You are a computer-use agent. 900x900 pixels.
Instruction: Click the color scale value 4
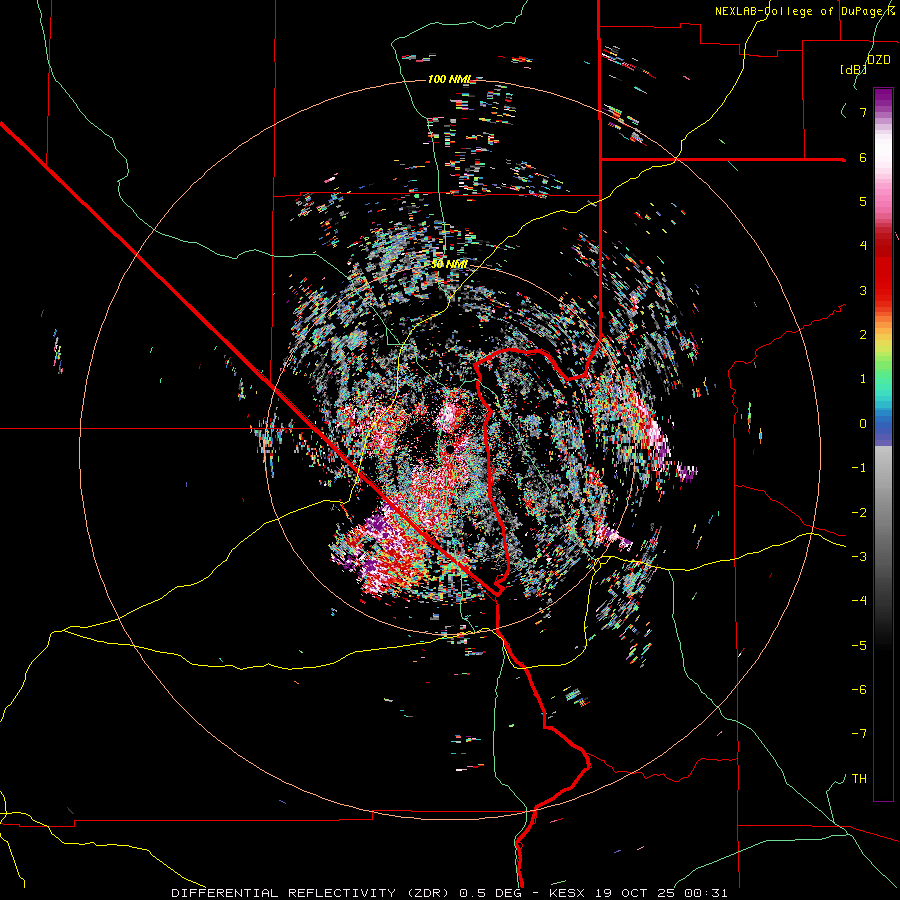pyautogui.click(x=863, y=246)
